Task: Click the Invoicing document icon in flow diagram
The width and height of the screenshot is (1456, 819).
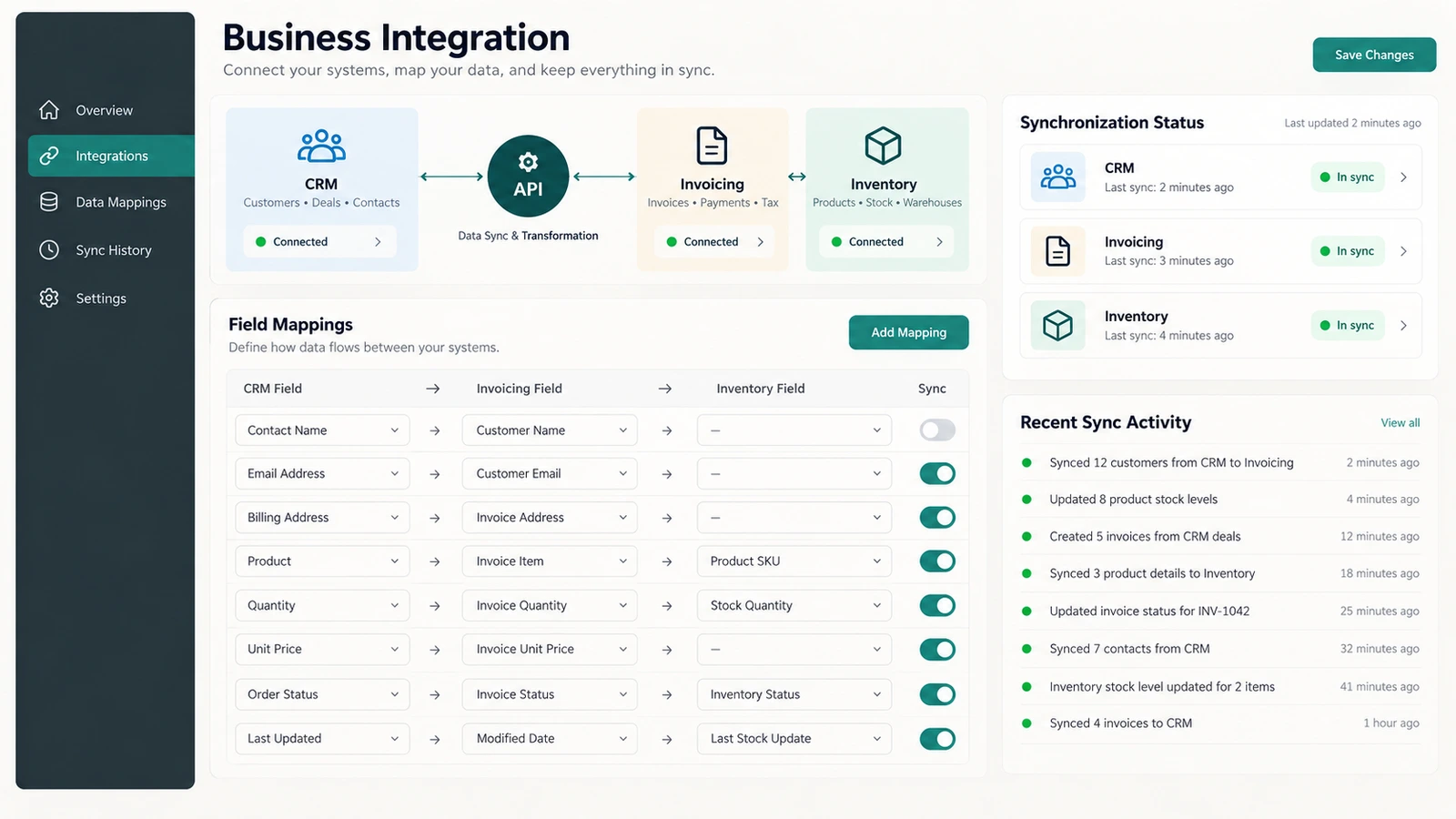Action: [712, 146]
